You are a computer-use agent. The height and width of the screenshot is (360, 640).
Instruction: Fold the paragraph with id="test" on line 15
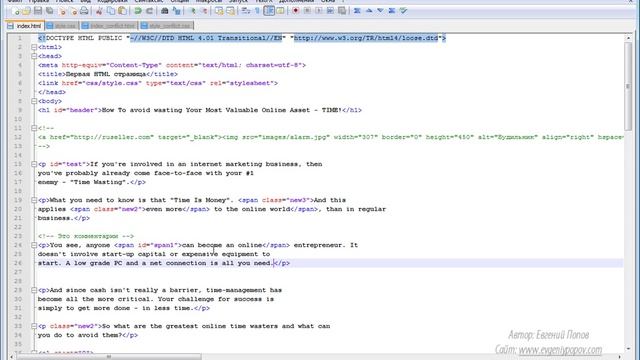[34, 164]
